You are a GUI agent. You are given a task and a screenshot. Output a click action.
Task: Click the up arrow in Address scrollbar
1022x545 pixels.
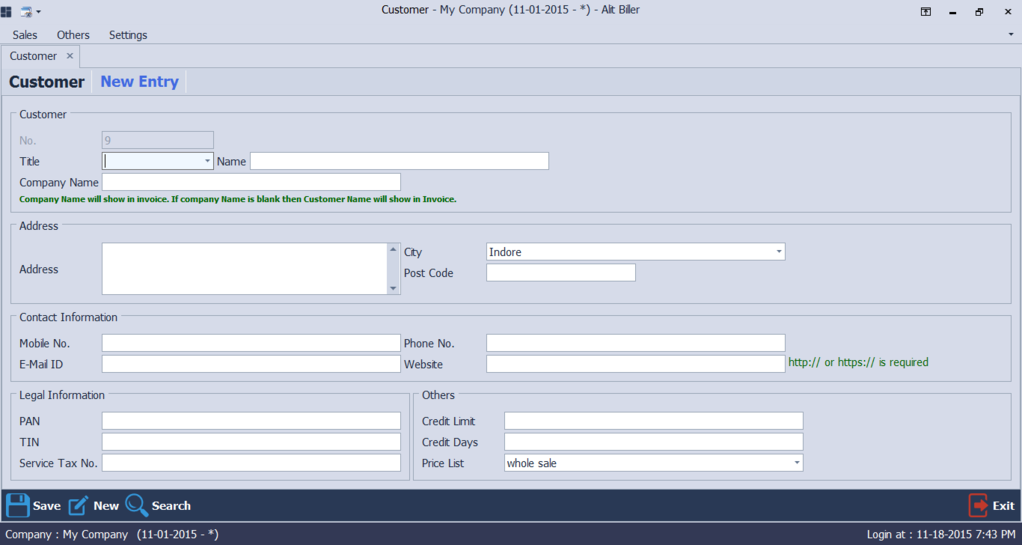point(393,249)
